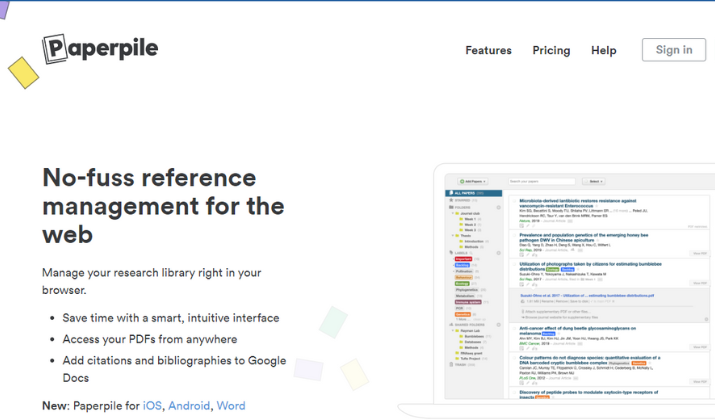This screenshot has width=715, height=420.
Task: Click the Trash icon in preview sidebar
Action: tap(451, 364)
